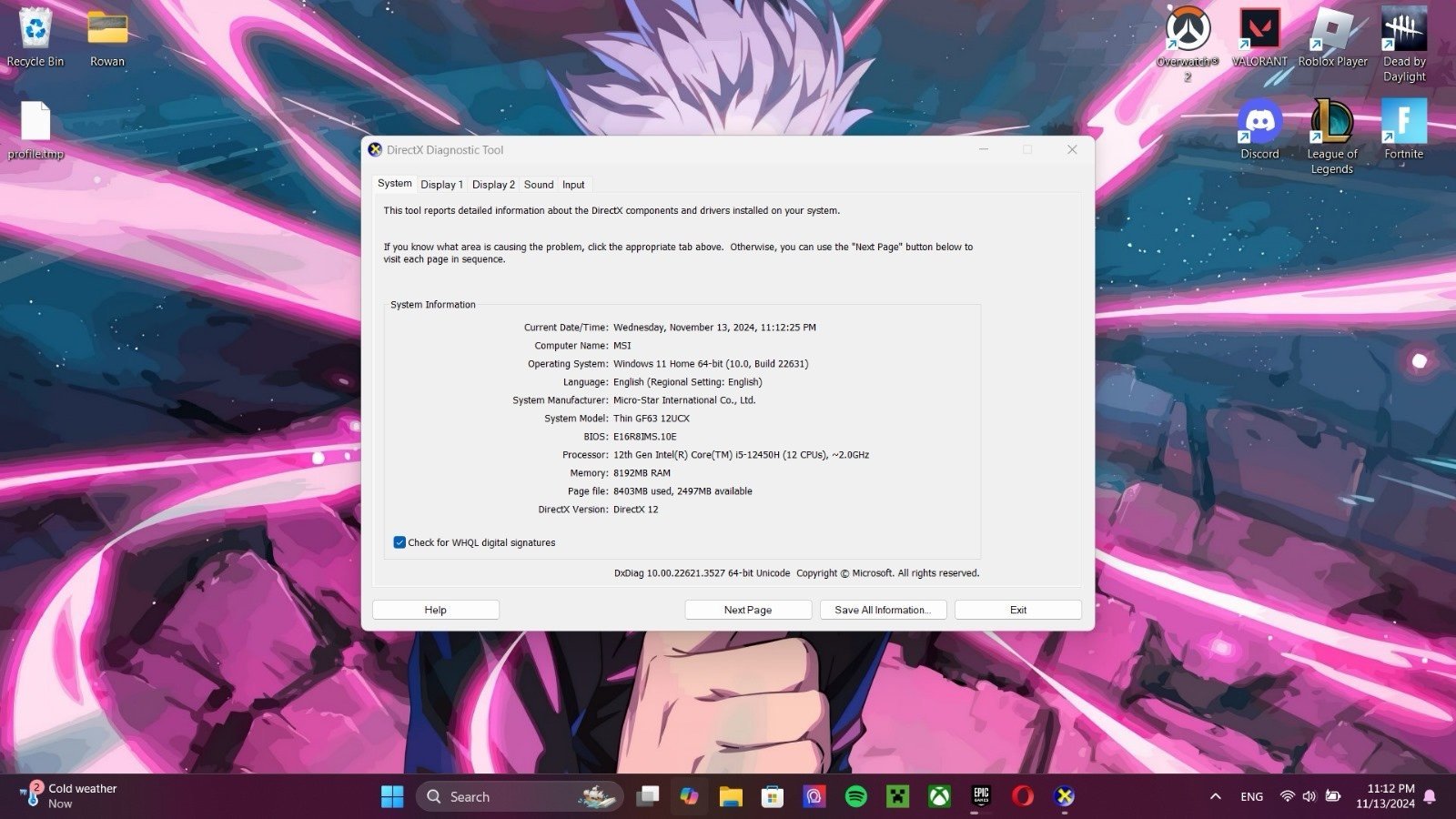Open Fortnite desktop shortcut
Screen dimensions: 1456x819
(1404, 130)
